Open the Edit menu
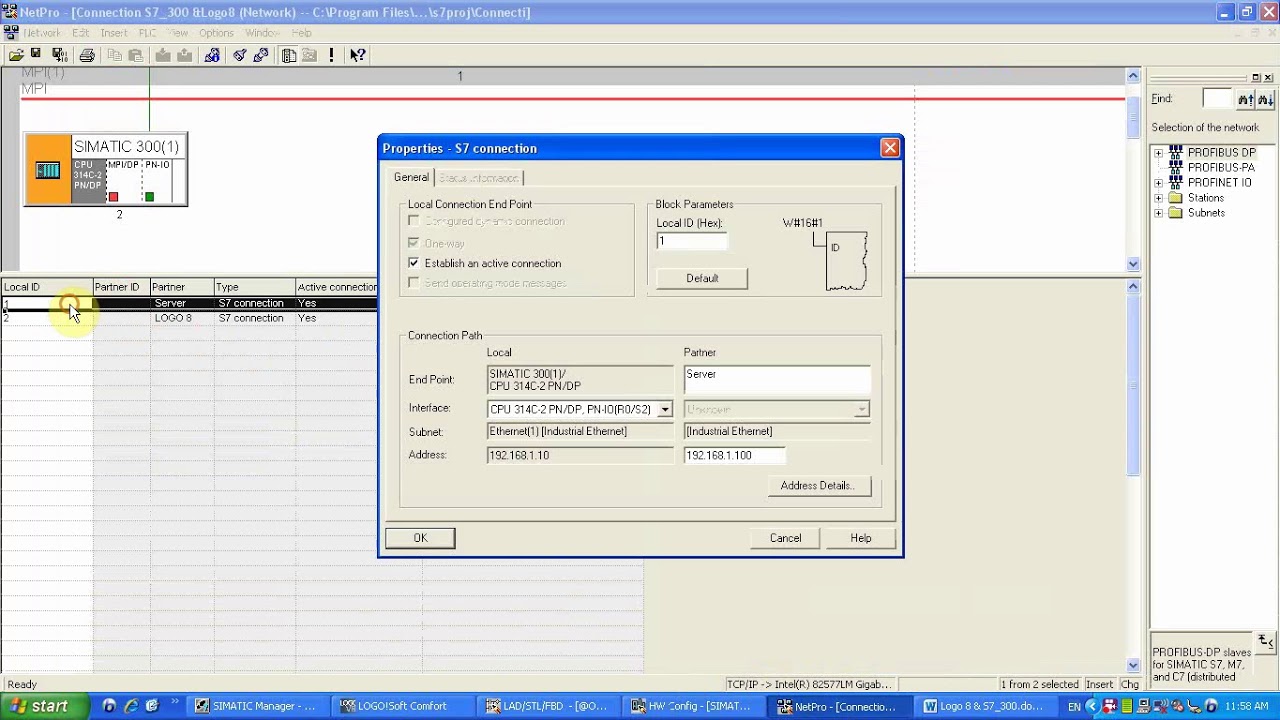 coord(80,33)
